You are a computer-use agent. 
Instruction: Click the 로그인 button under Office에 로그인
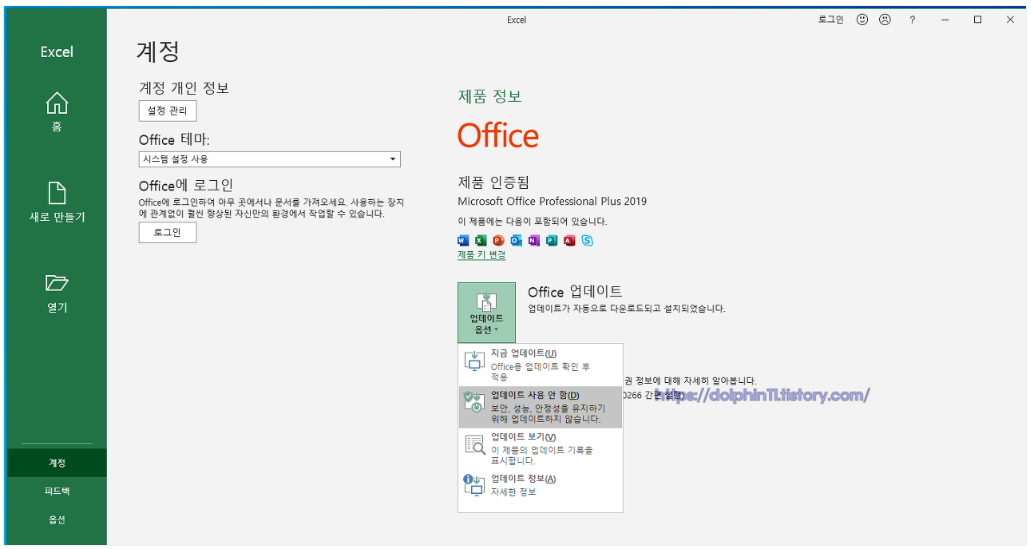pos(167,232)
